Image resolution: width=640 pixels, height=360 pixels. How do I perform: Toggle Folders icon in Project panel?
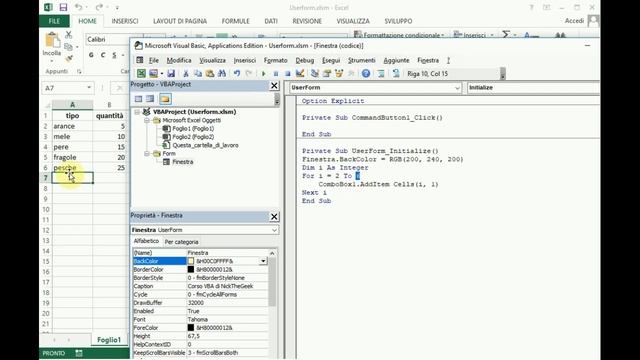[x=165, y=99]
